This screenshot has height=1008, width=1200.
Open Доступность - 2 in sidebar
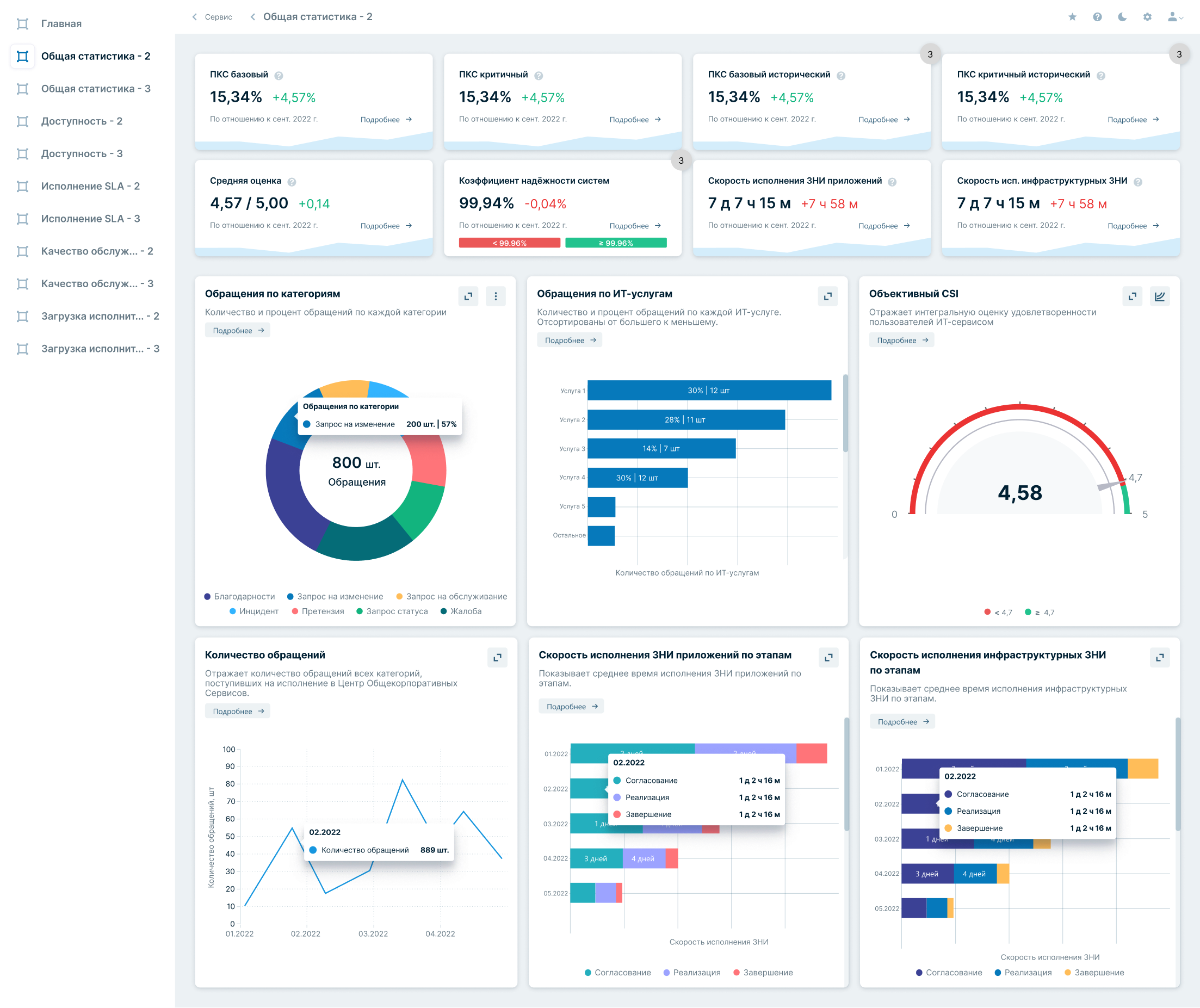[x=82, y=121]
